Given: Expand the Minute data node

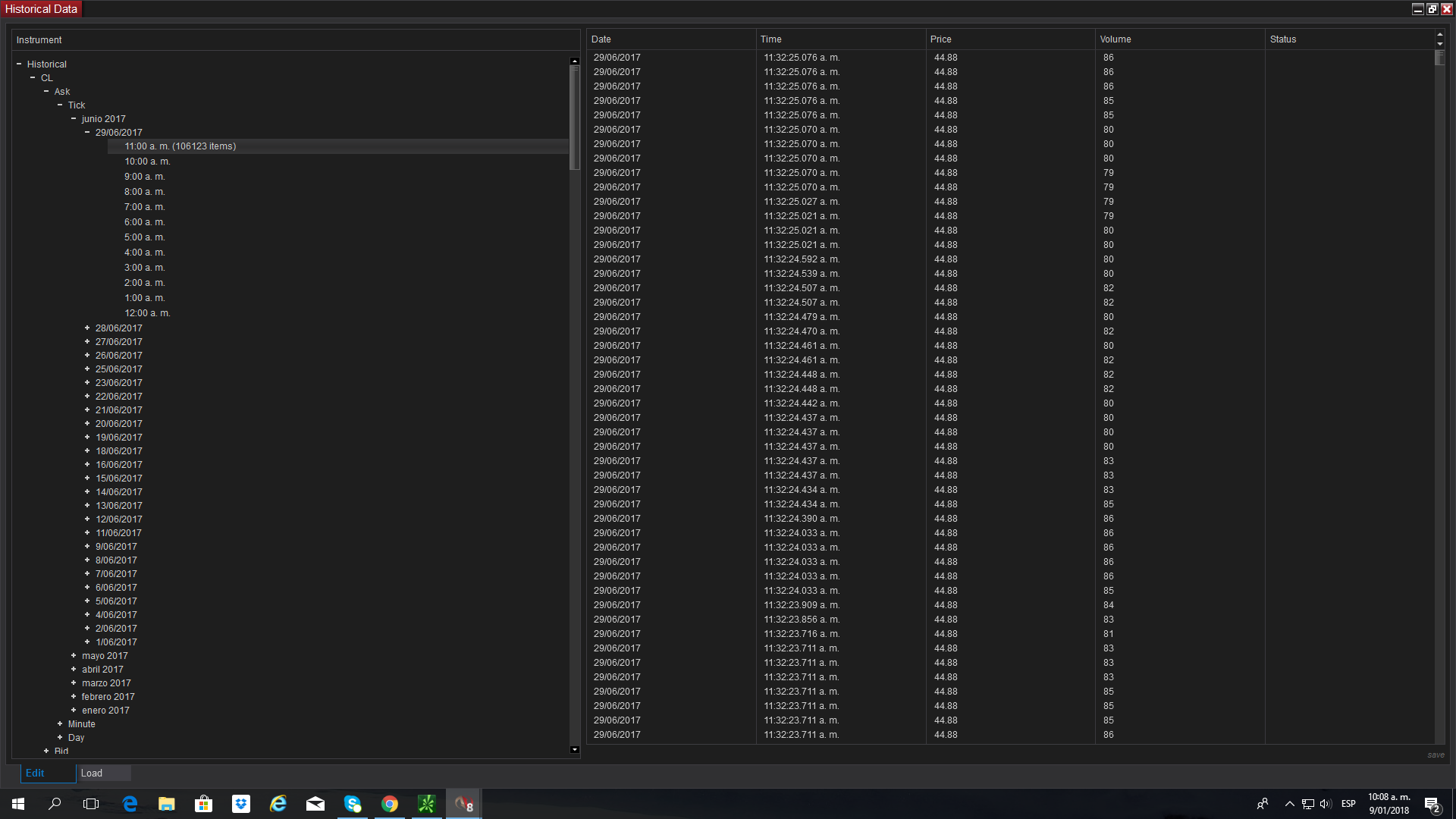Looking at the screenshot, I should pos(60,723).
